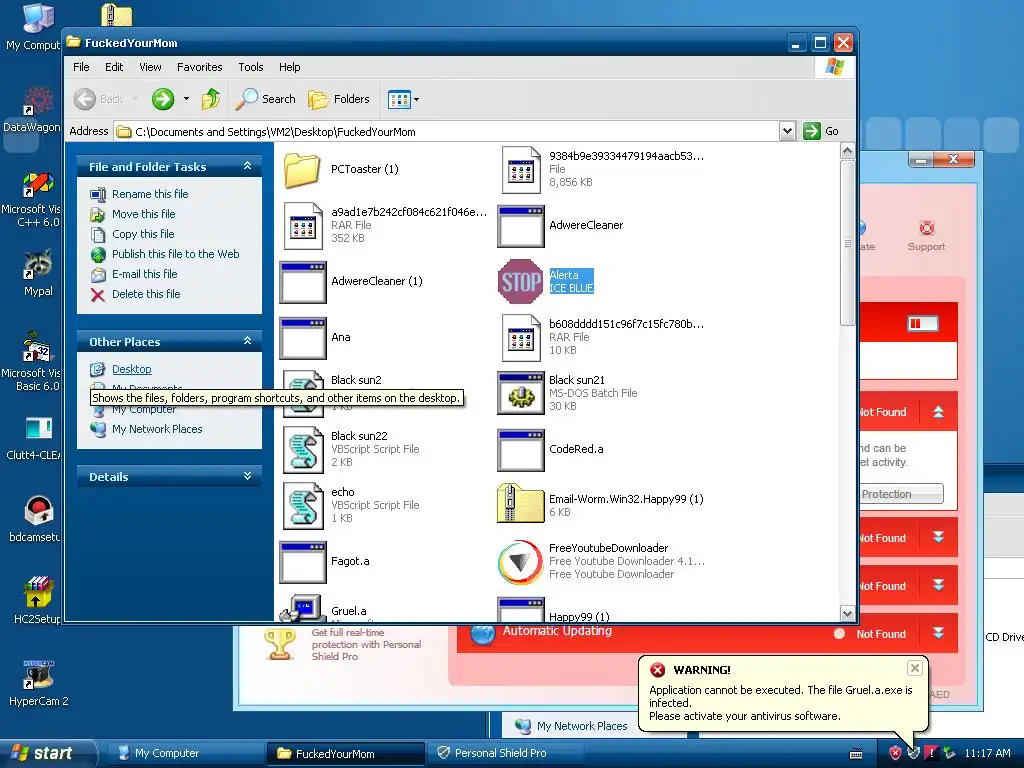Open the Views dropdown in toolbar
The image size is (1024, 768).
coord(403,99)
